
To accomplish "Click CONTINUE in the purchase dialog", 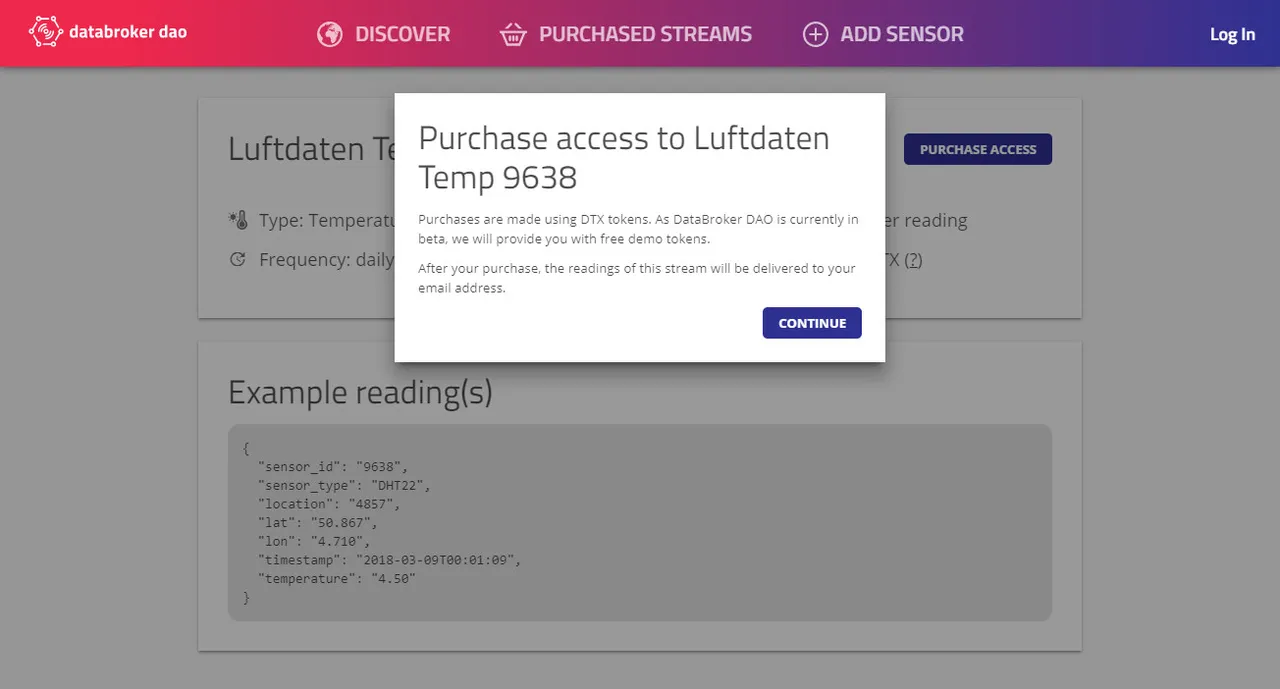I will (812, 323).
